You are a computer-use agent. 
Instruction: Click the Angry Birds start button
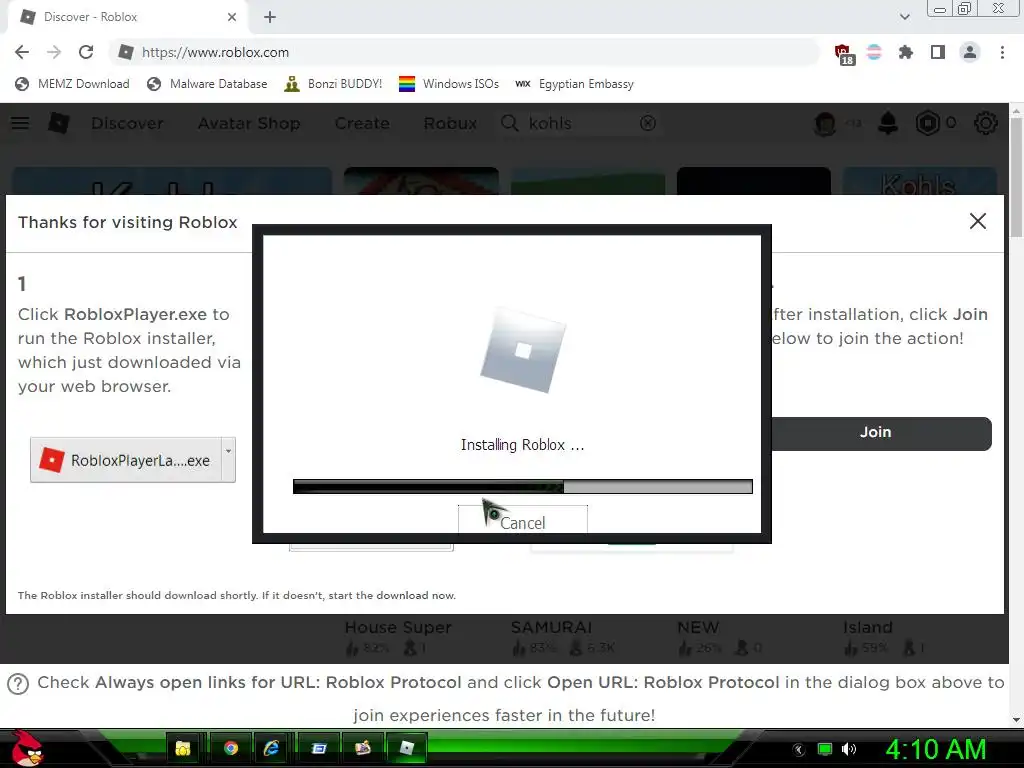point(26,748)
